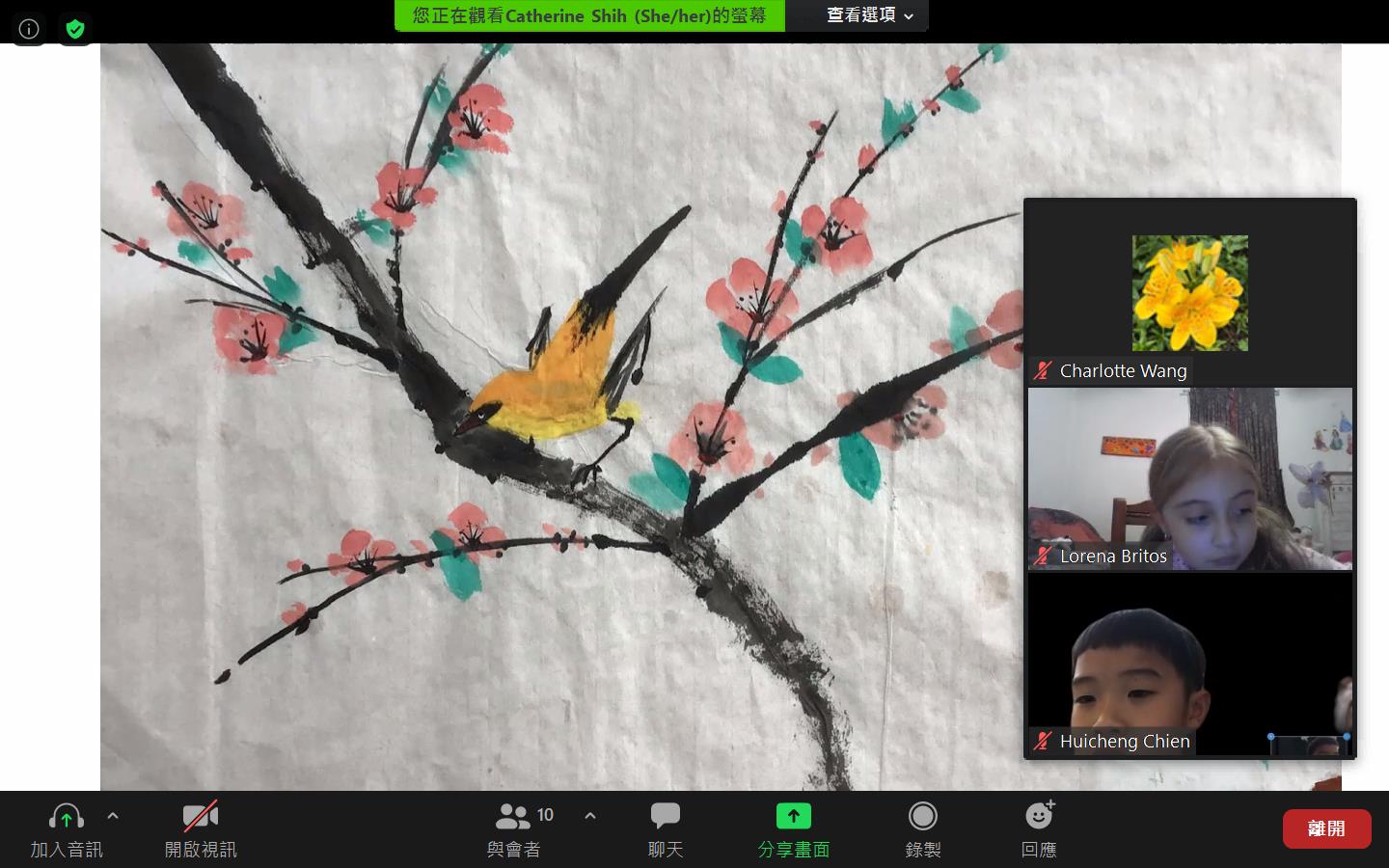Start recording with the 錄製 icon
The image size is (1389, 868).
tap(922, 816)
